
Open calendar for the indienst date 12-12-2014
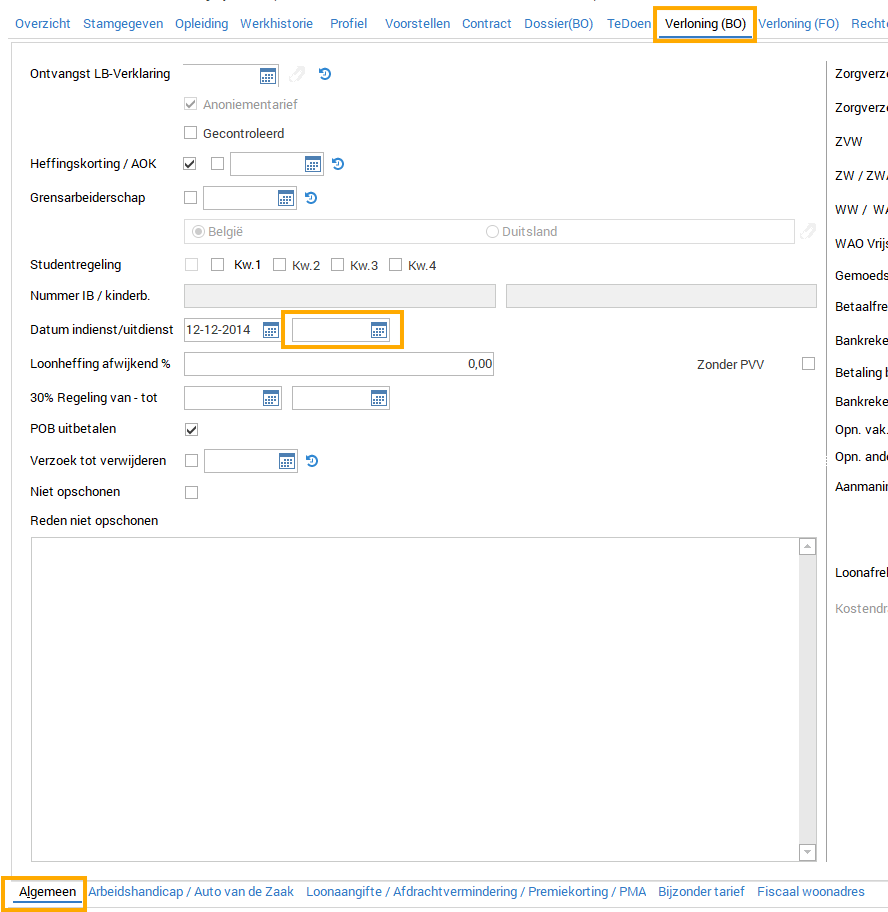[x=270, y=330]
